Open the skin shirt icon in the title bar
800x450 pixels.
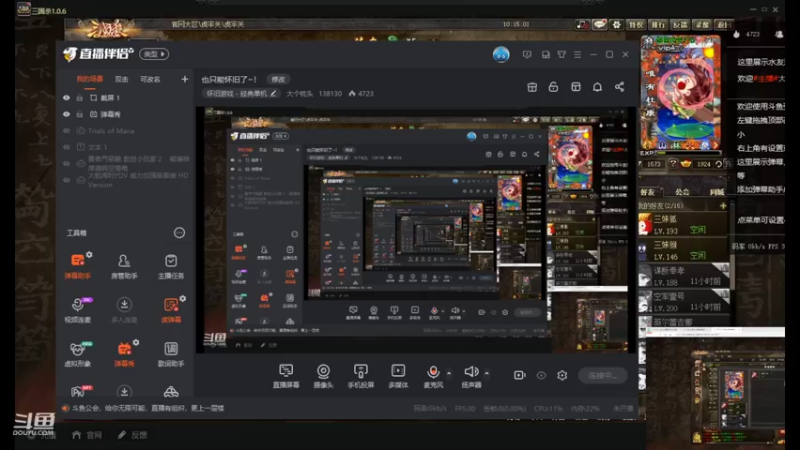[562, 54]
